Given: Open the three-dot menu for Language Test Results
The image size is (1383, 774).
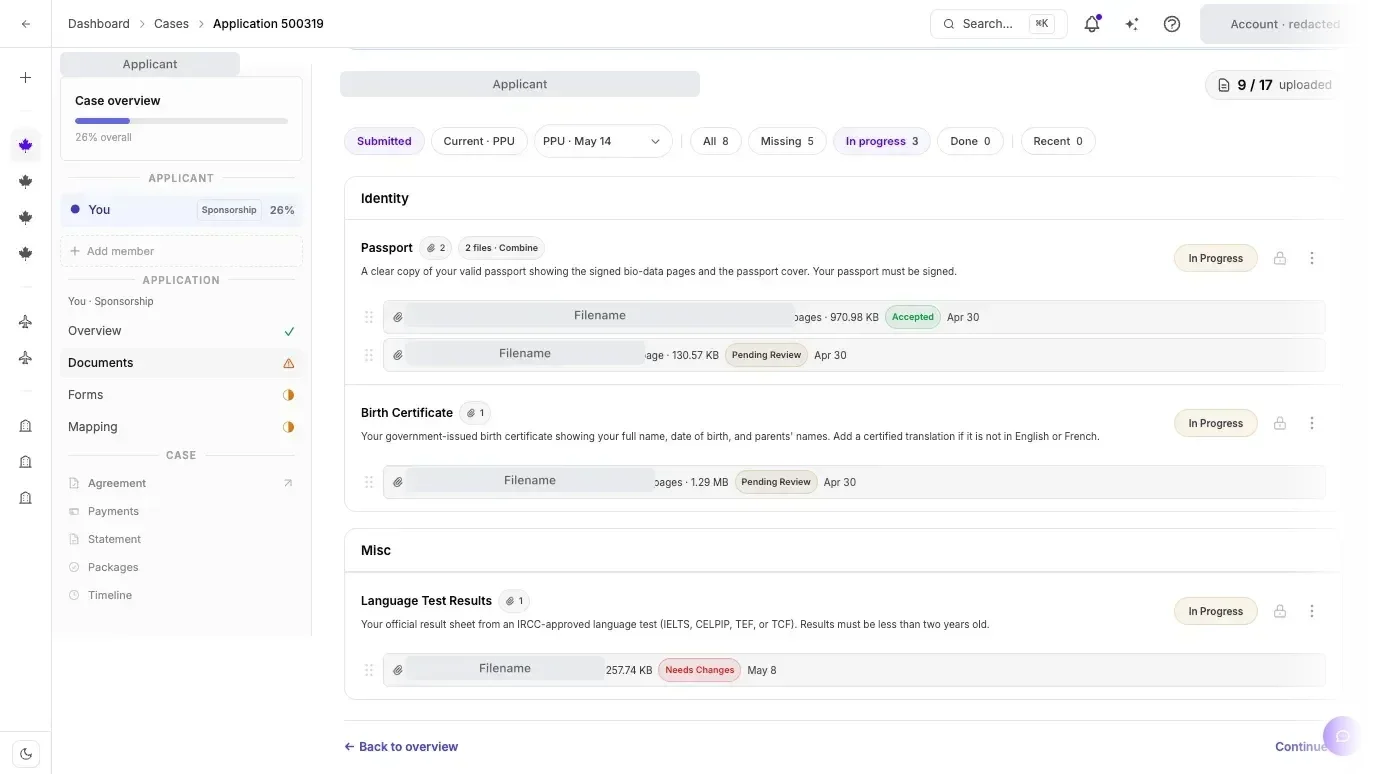Looking at the screenshot, I should pos(1312,611).
